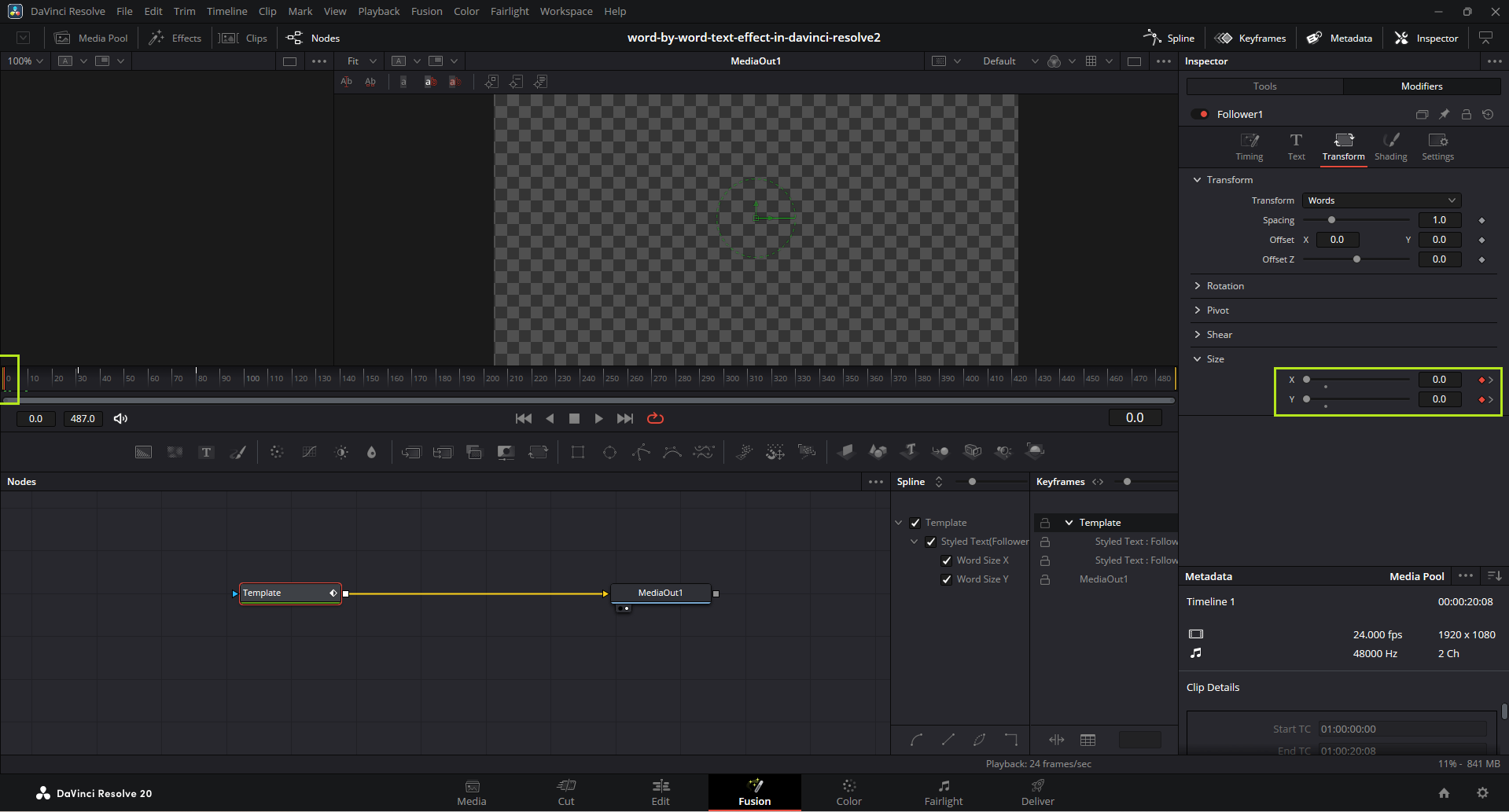Screen dimensions: 1509x812
Task: Open the Keyframes panel button
Action: (x=1250, y=38)
